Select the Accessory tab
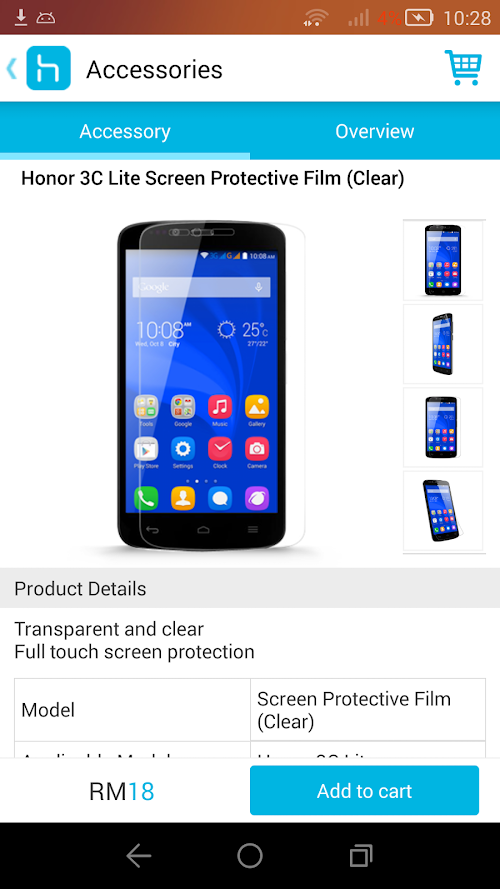This screenshot has width=500, height=889. 125,131
